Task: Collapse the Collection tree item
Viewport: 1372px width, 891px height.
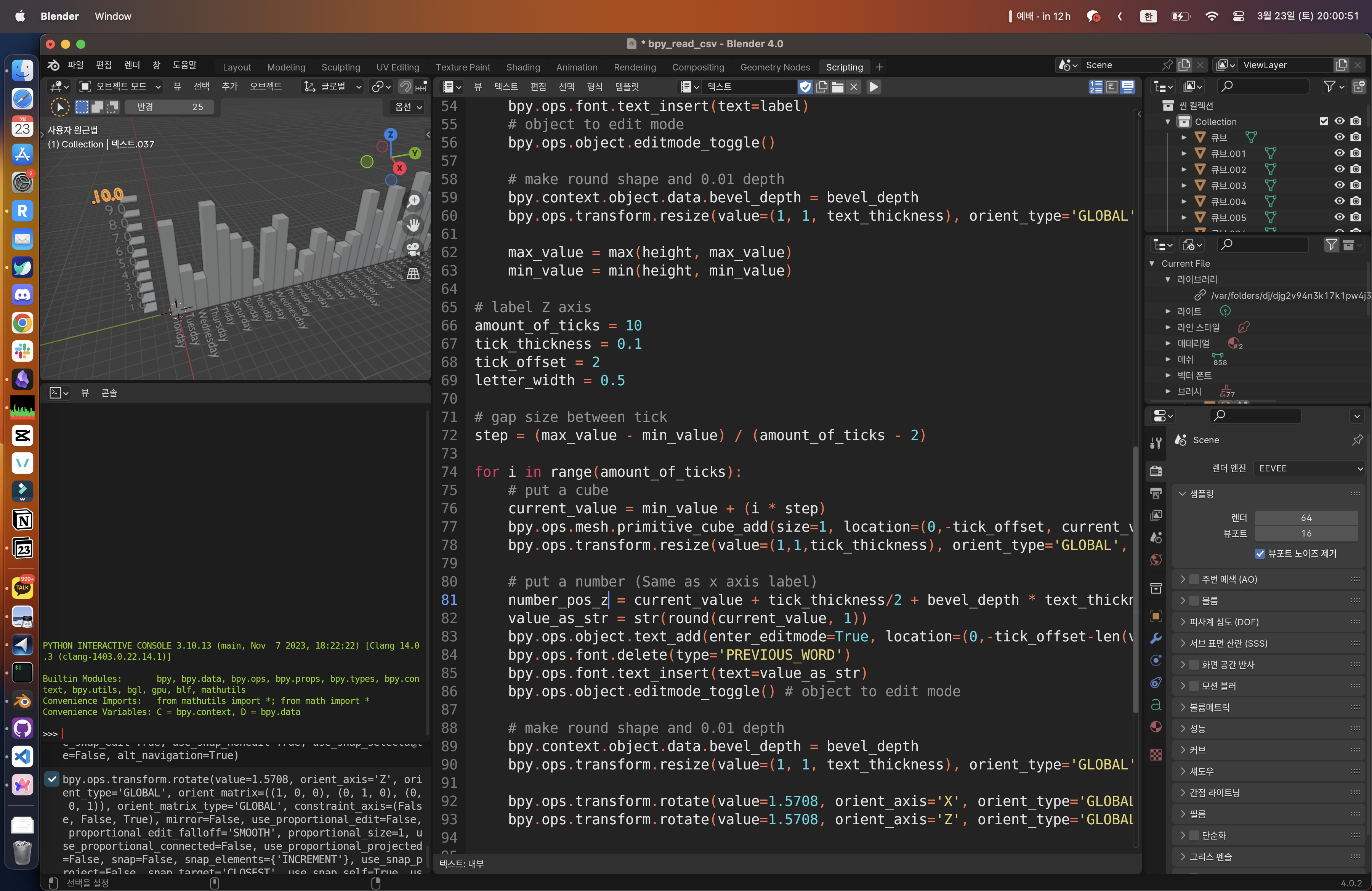Action: [1167, 122]
